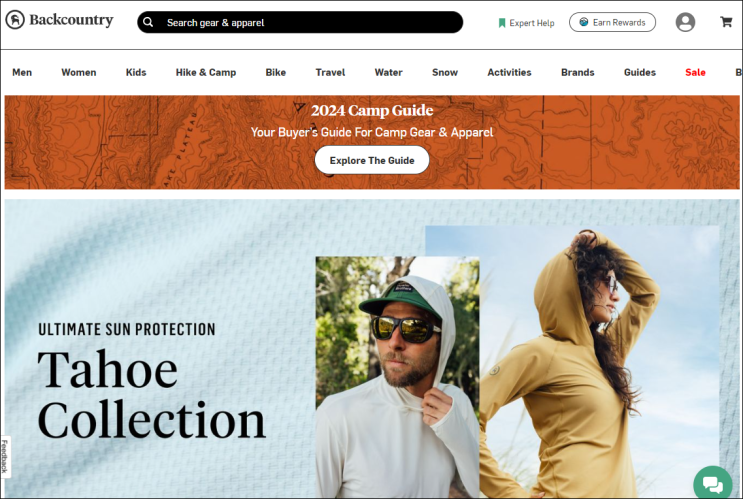Focus the Search gear & apparel field
Screen dimensions: 743x499
click(x=300, y=22)
